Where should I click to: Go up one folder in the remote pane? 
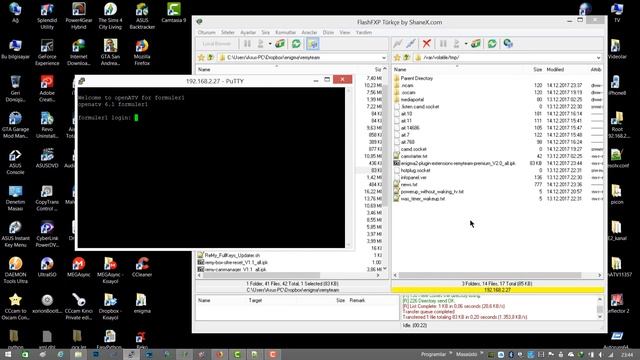(x=406, y=58)
